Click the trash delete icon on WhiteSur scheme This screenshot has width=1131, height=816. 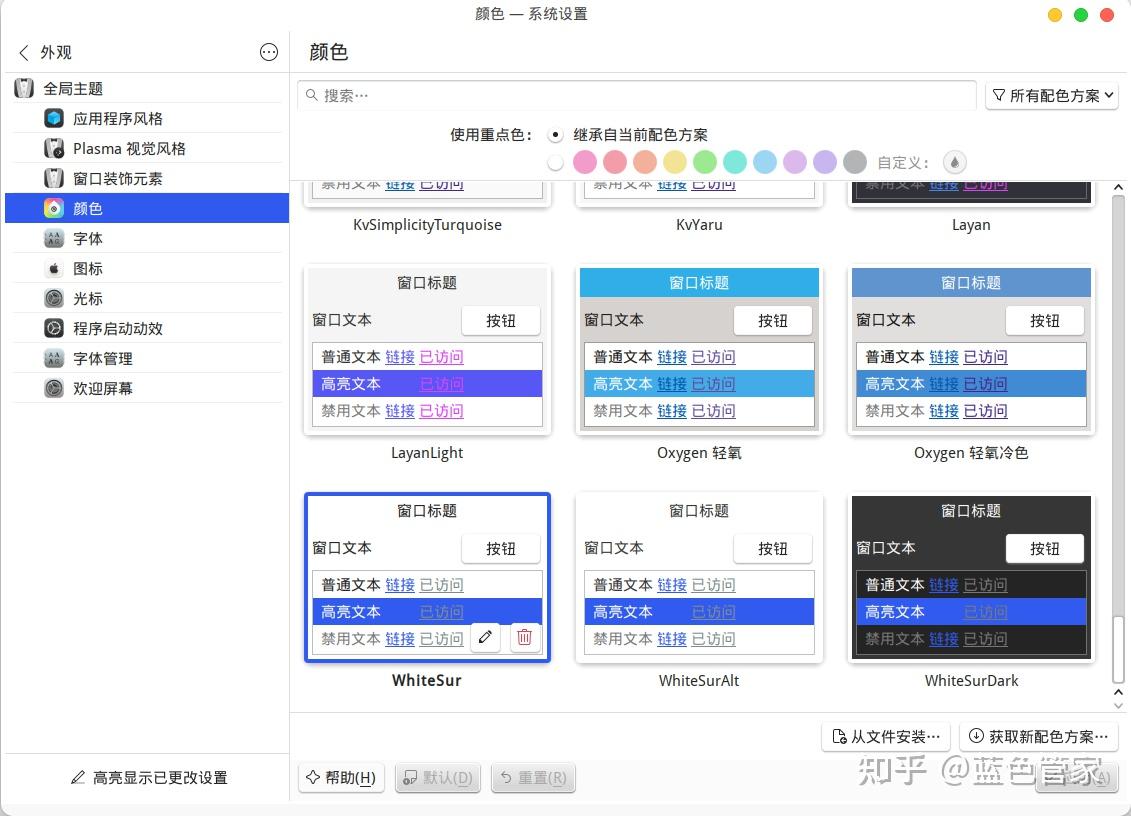524,637
